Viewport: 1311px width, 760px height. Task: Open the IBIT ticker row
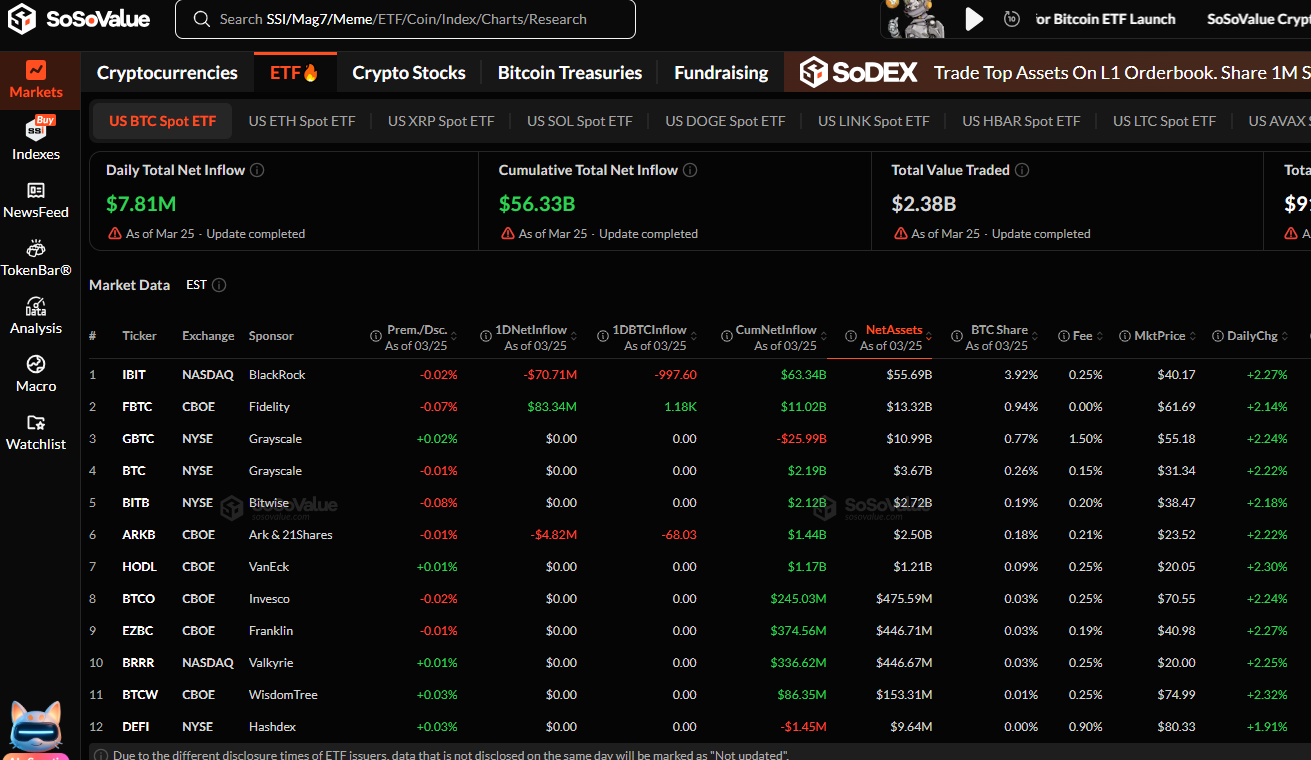pyautogui.click(x=134, y=375)
